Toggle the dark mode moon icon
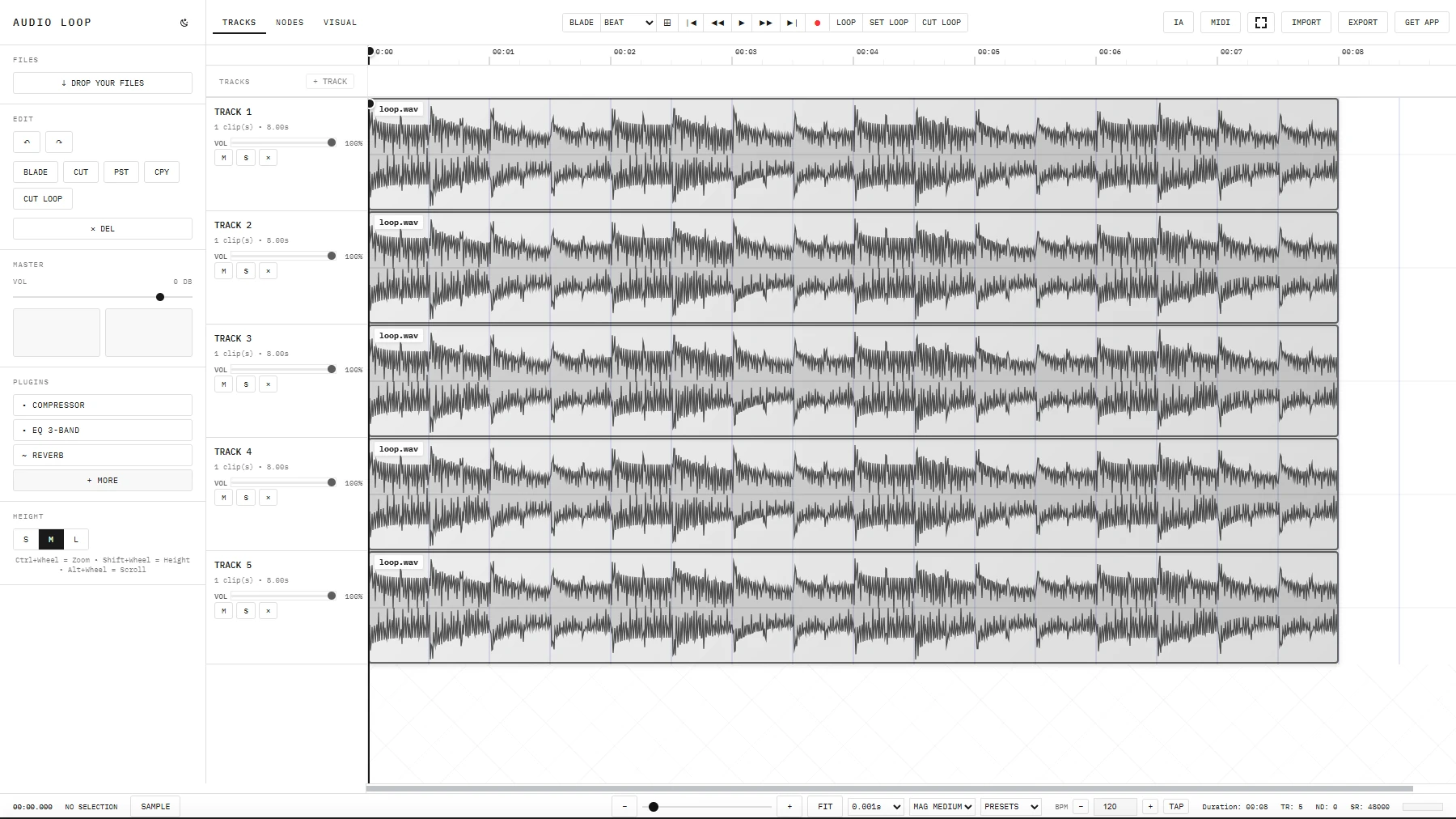This screenshot has height=819, width=1456. (x=184, y=23)
